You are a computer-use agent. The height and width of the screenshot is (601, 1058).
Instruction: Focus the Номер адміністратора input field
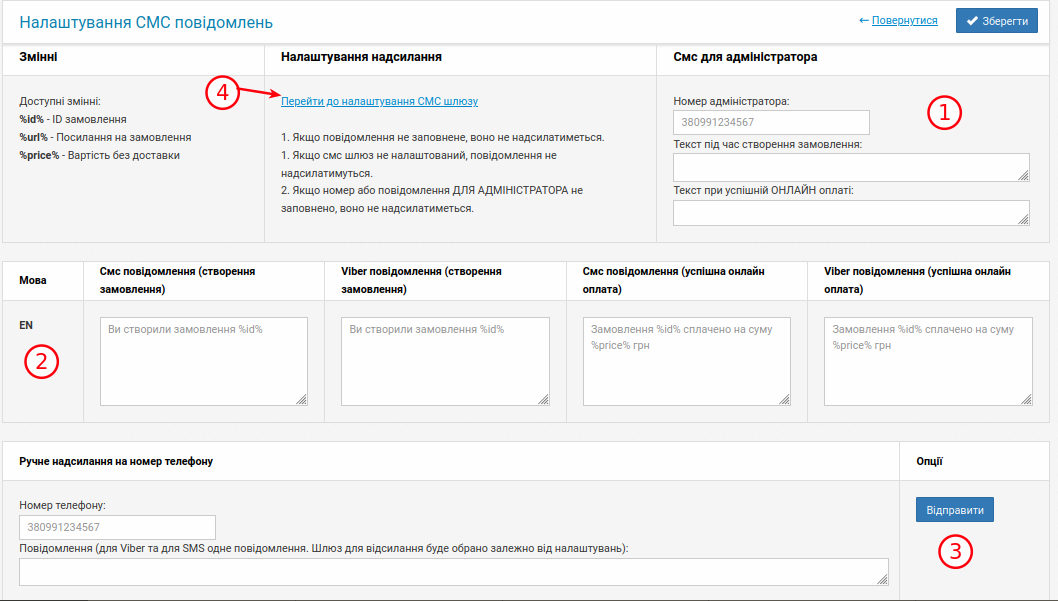pos(771,122)
